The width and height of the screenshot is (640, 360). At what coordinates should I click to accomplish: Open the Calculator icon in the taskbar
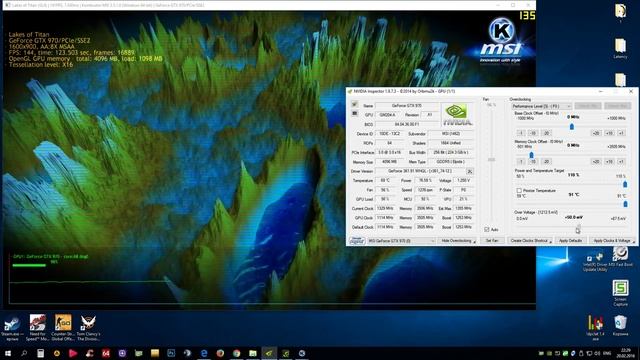[x=40, y=353]
